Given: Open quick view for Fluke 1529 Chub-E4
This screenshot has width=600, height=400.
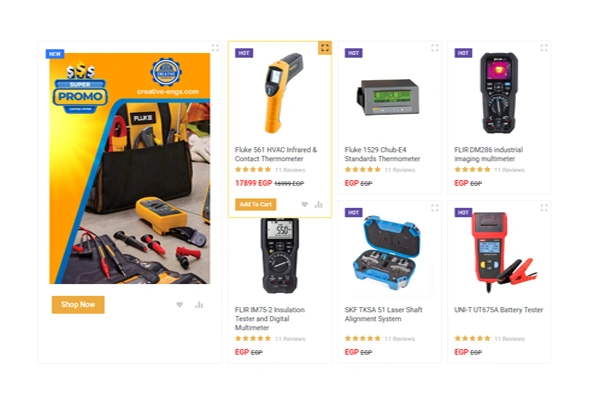Looking at the screenshot, I should point(435,47).
